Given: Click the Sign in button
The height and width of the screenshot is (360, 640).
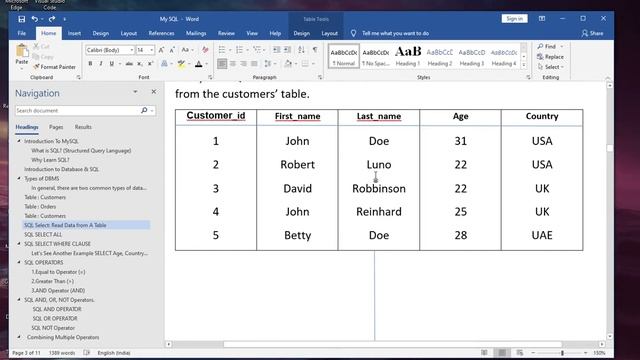Looking at the screenshot, I should pyautogui.click(x=514, y=19).
